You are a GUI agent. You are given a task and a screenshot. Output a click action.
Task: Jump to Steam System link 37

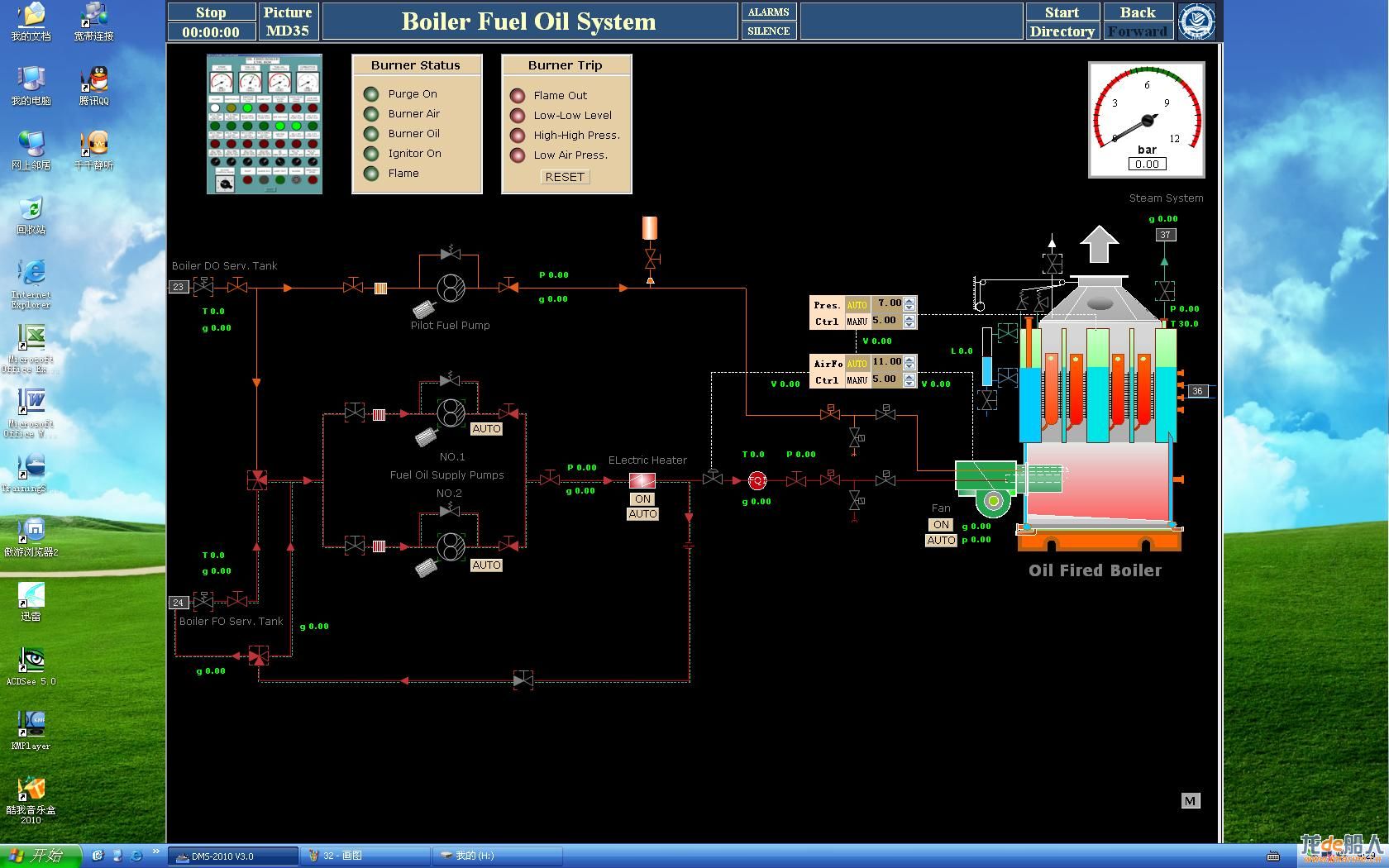click(1165, 235)
